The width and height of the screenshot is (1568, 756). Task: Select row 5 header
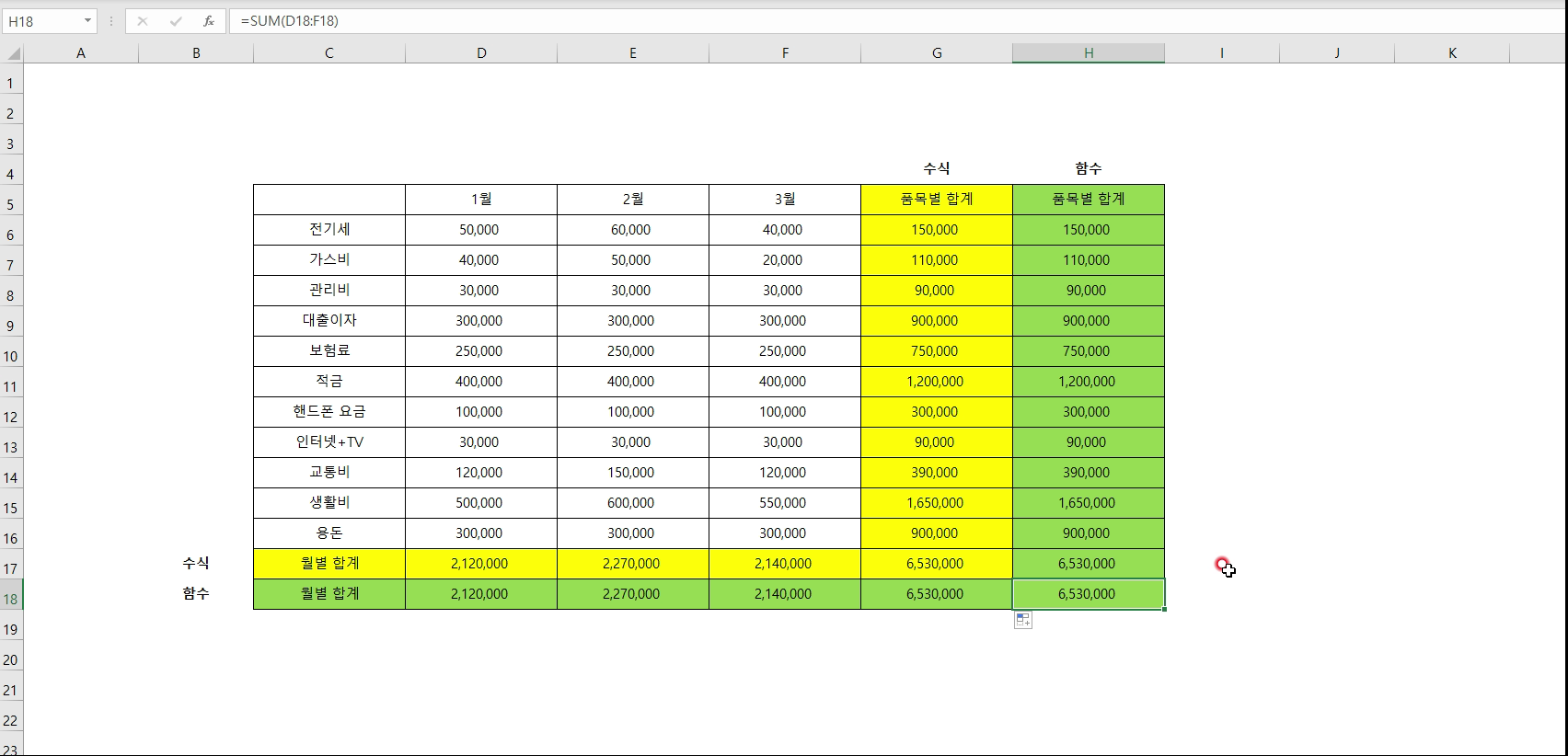(11, 200)
